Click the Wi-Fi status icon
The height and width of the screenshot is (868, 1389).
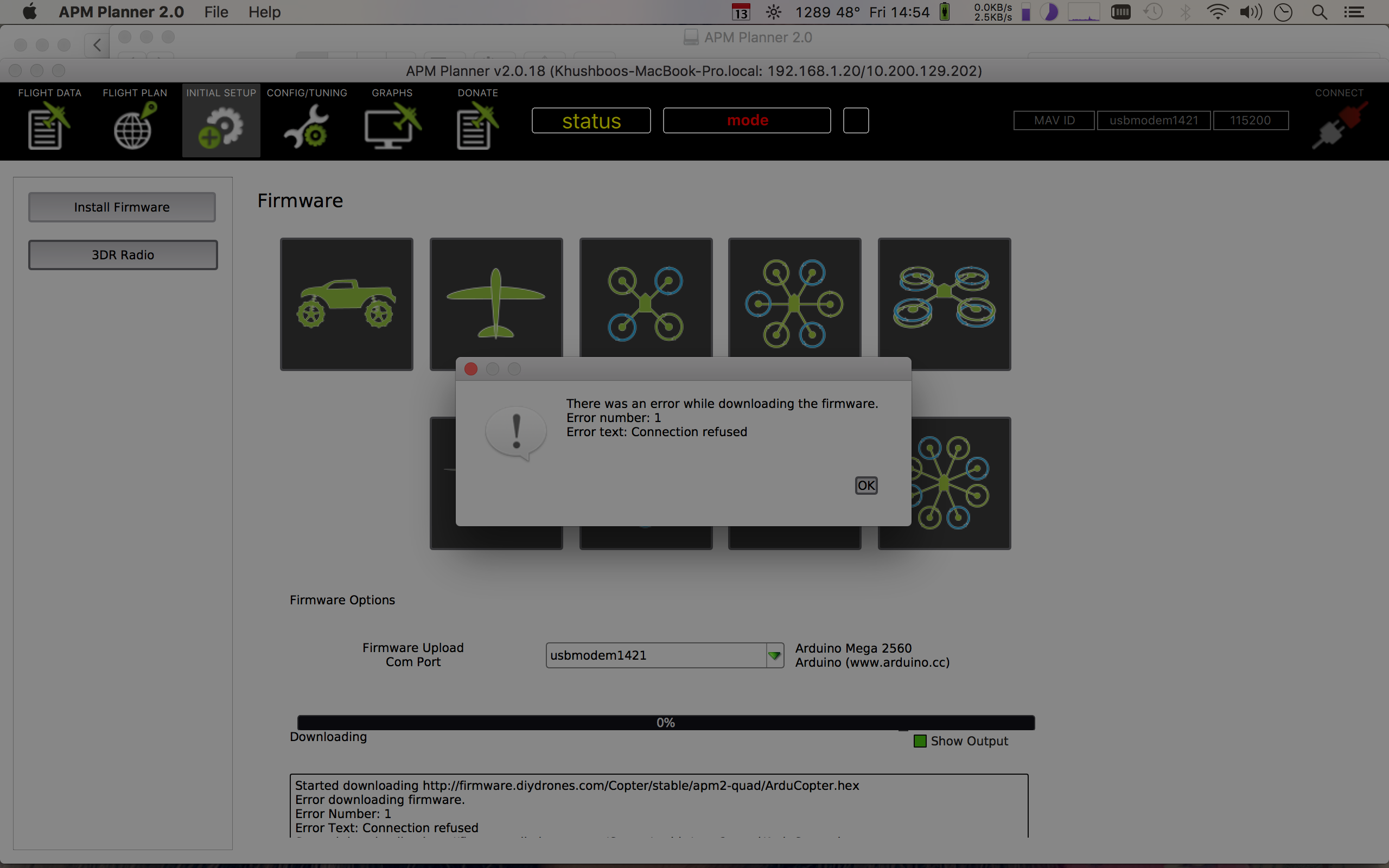coord(1218,12)
